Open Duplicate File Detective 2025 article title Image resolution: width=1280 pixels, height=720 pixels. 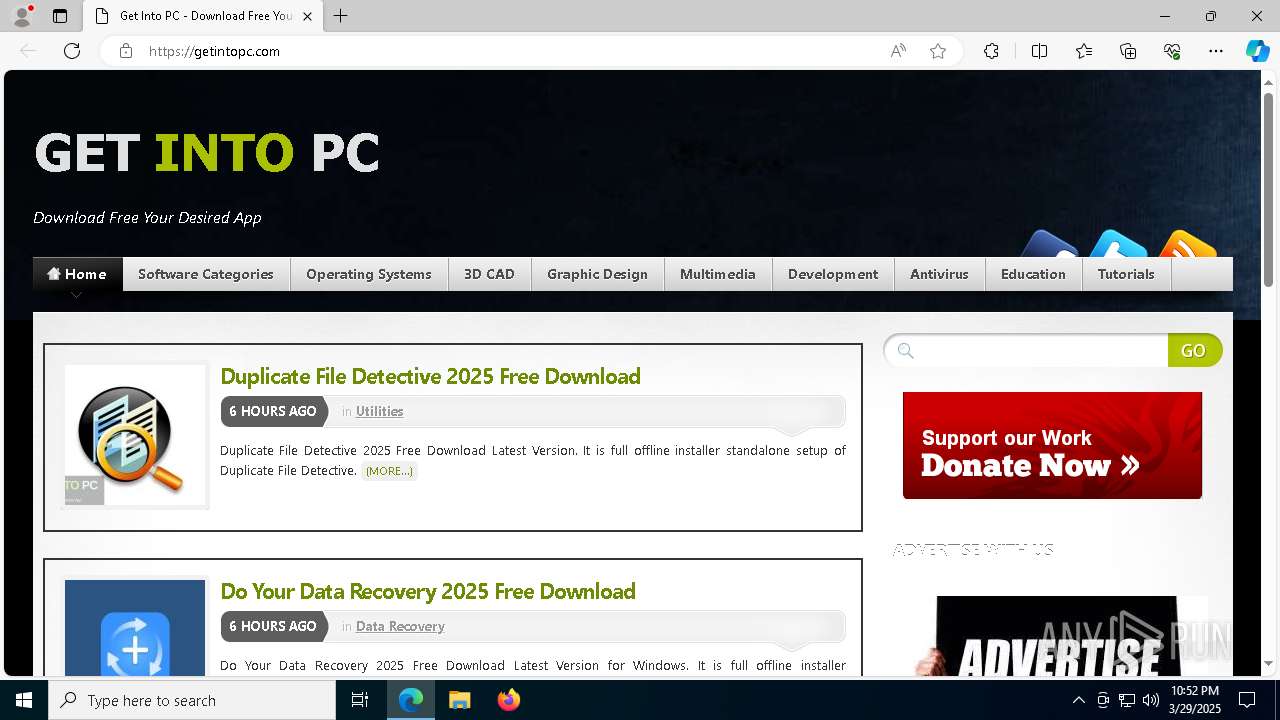430,376
